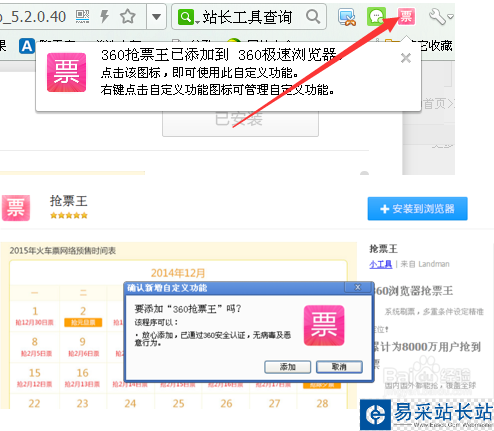Expand the wrench menu dropdown arrow
The image size is (494, 431).
pyautogui.click(x=450, y=17)
